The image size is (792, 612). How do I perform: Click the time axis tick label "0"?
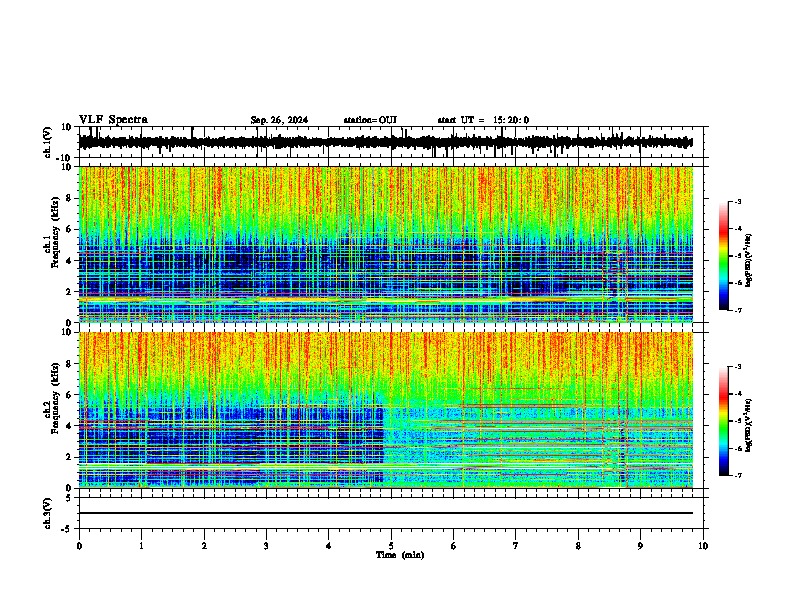click(x=79, y=546)
